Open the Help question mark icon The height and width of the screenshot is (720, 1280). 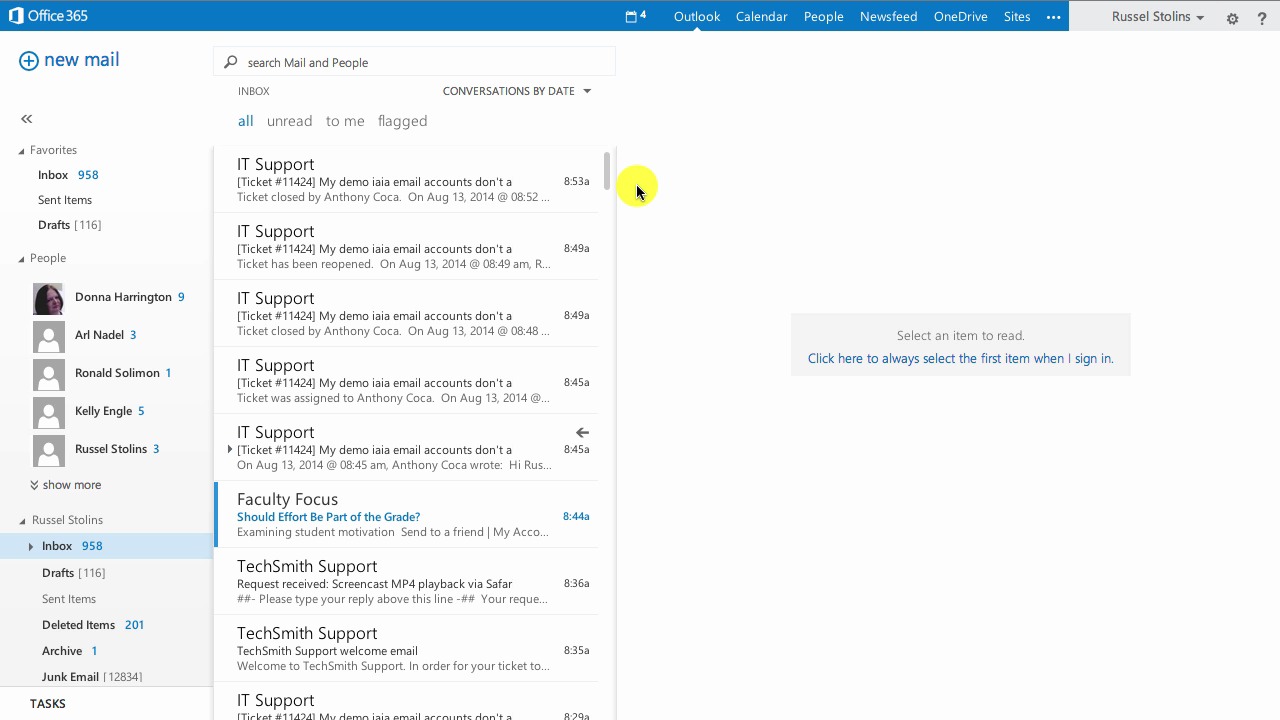click(x=1261, y=18)
